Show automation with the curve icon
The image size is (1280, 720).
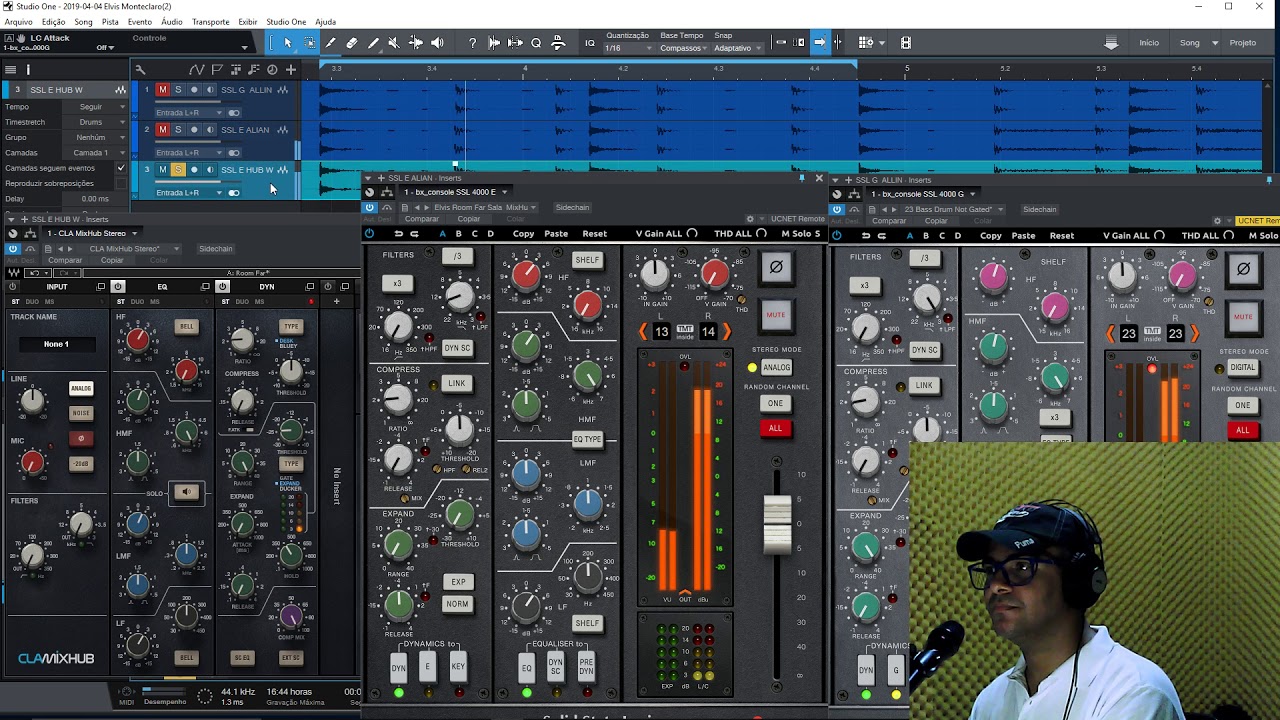(x=197, y=69)
